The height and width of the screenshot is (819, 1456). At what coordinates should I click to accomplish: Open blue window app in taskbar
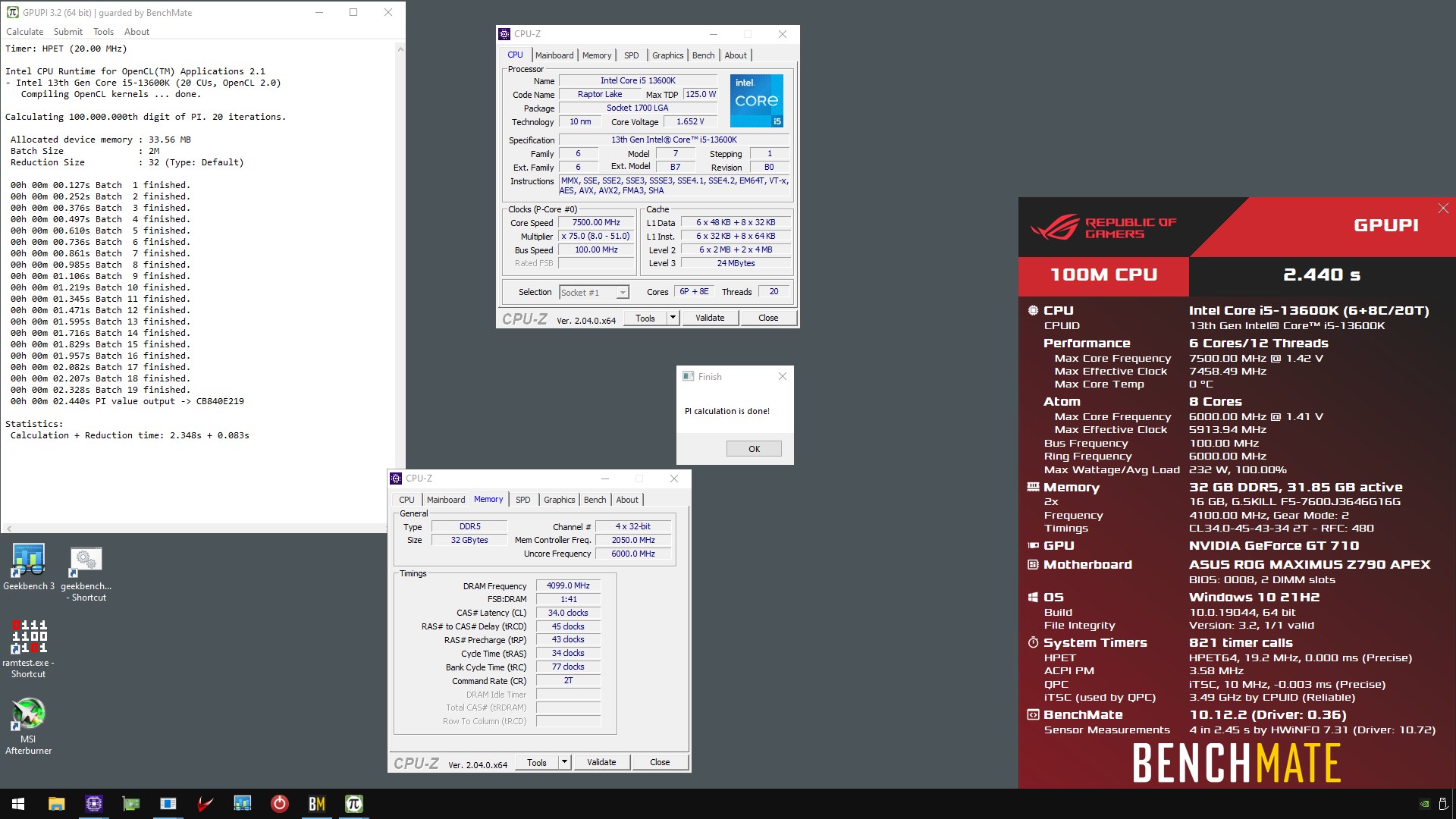coord(168,804)
